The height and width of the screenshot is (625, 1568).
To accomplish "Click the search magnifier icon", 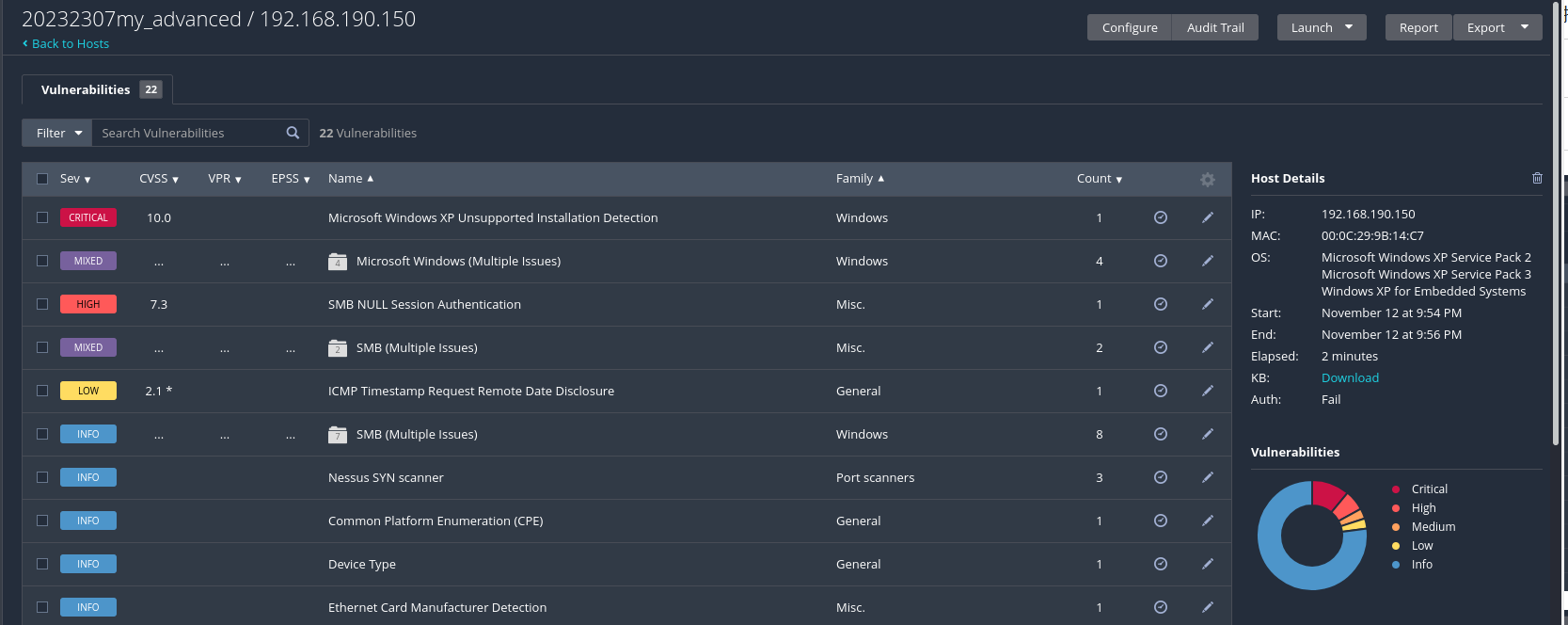I will tap(293, 133).
